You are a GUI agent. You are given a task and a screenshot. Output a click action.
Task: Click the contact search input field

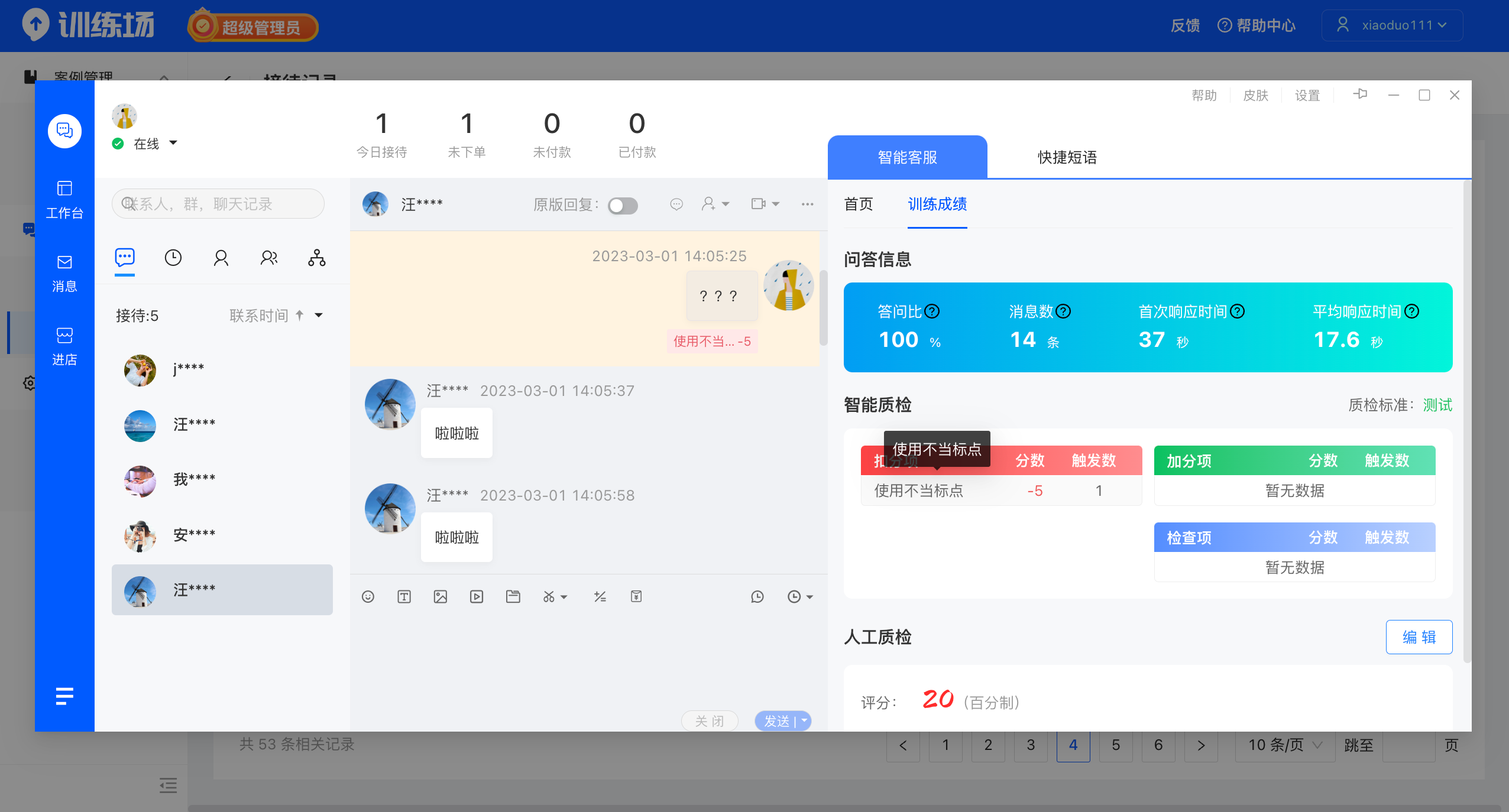(218, 204)
